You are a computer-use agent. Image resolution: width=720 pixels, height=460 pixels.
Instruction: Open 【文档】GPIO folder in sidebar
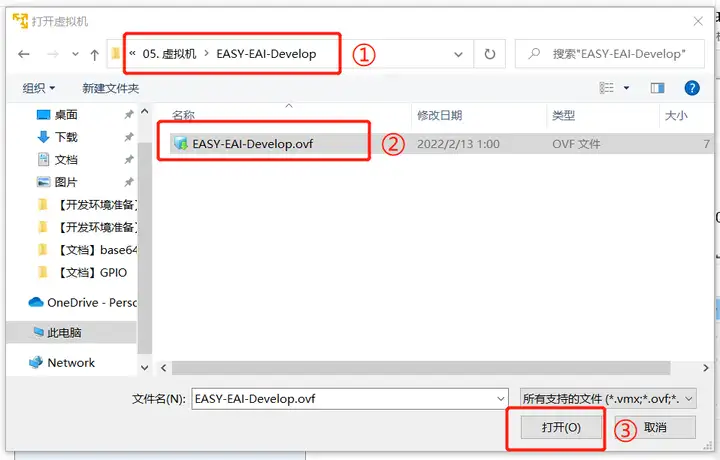(82, 273)
